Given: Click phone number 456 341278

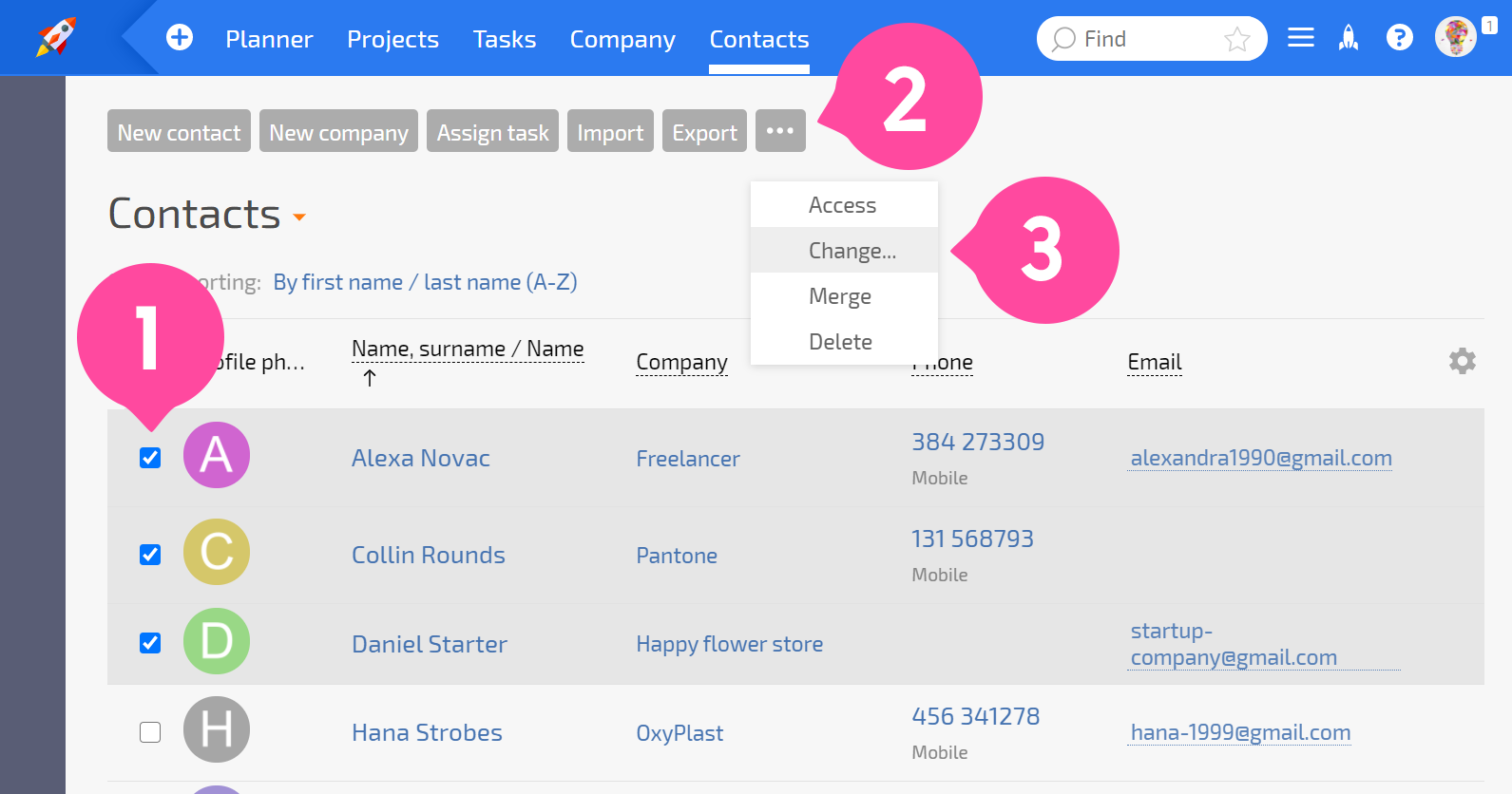Looking at the screenshot, I should (976, 716).
